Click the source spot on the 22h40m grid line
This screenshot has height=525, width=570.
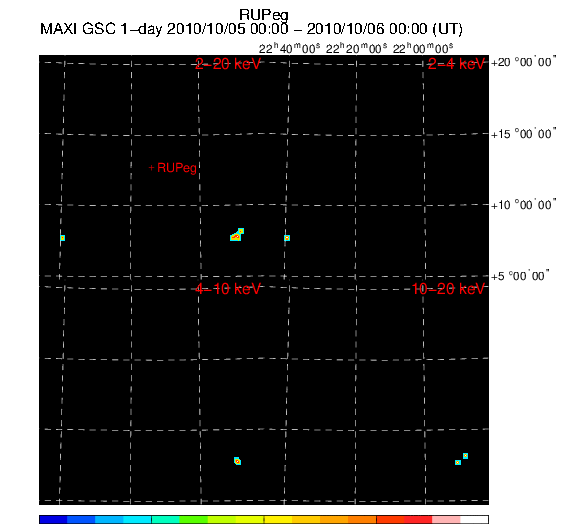click(287, 238)
